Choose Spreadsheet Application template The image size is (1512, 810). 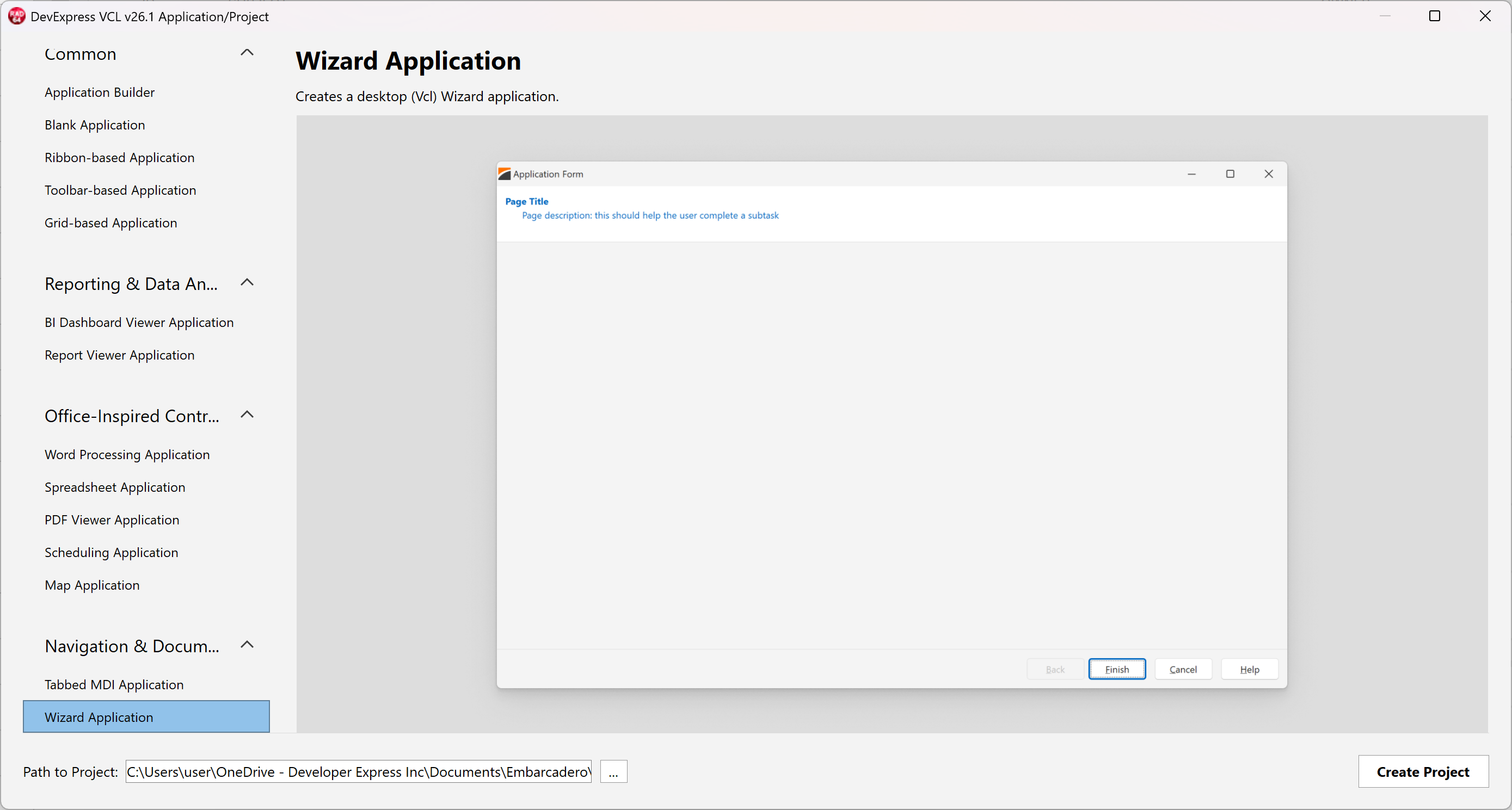point(114,487)
